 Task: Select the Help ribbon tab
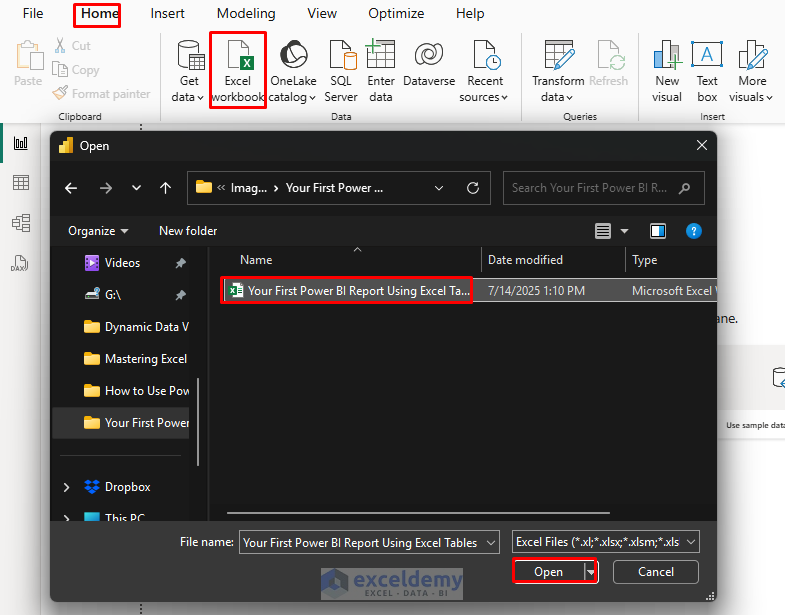pyautogui.click(x=470, y=14)
